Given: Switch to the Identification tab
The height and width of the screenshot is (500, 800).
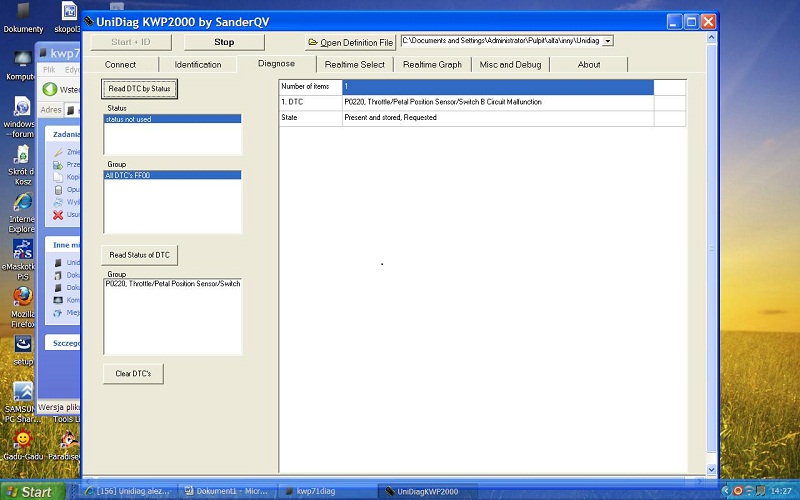Looking at the screenshot, I should 198,65.
